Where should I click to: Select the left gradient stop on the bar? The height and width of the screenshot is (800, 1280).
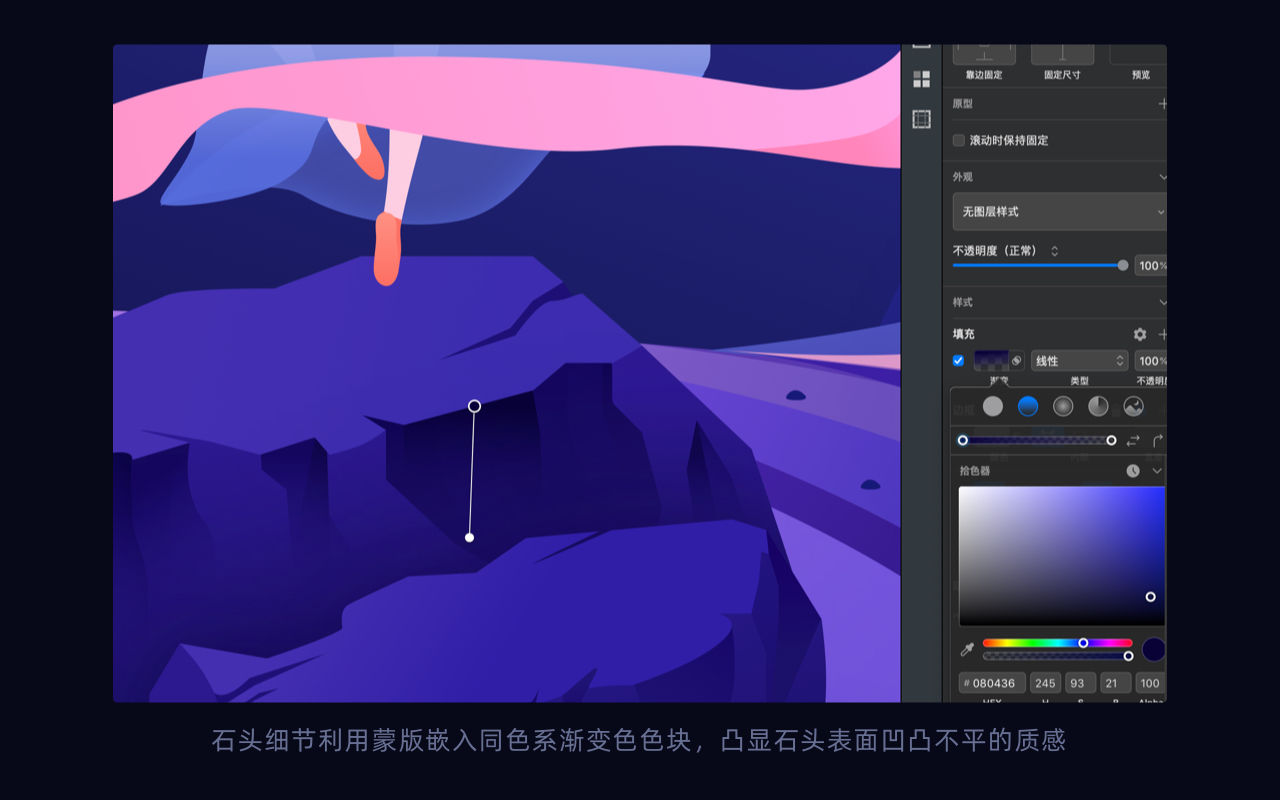point(963,440)
